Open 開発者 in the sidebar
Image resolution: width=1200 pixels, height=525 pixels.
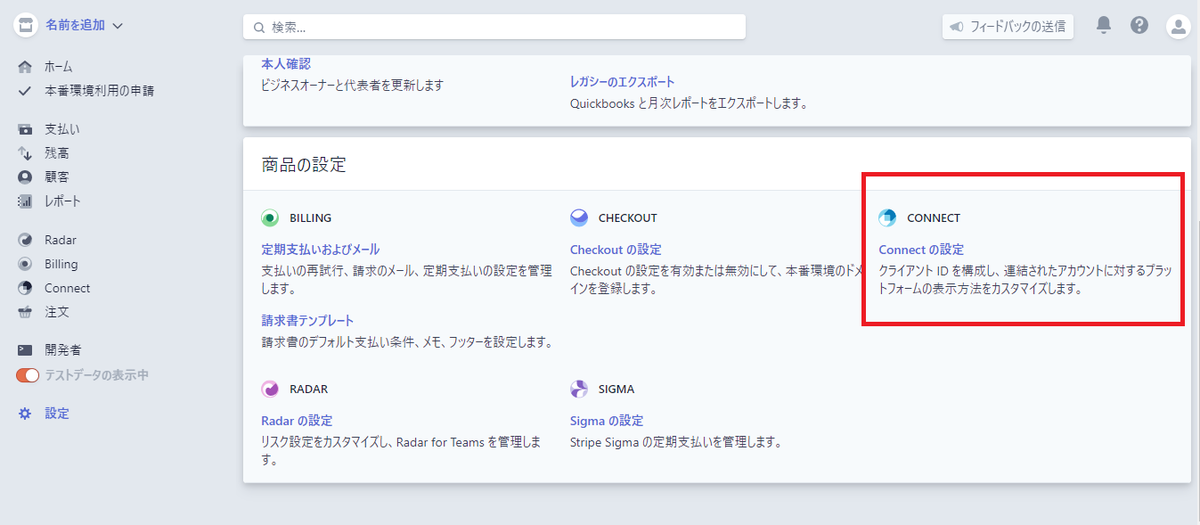63,350
